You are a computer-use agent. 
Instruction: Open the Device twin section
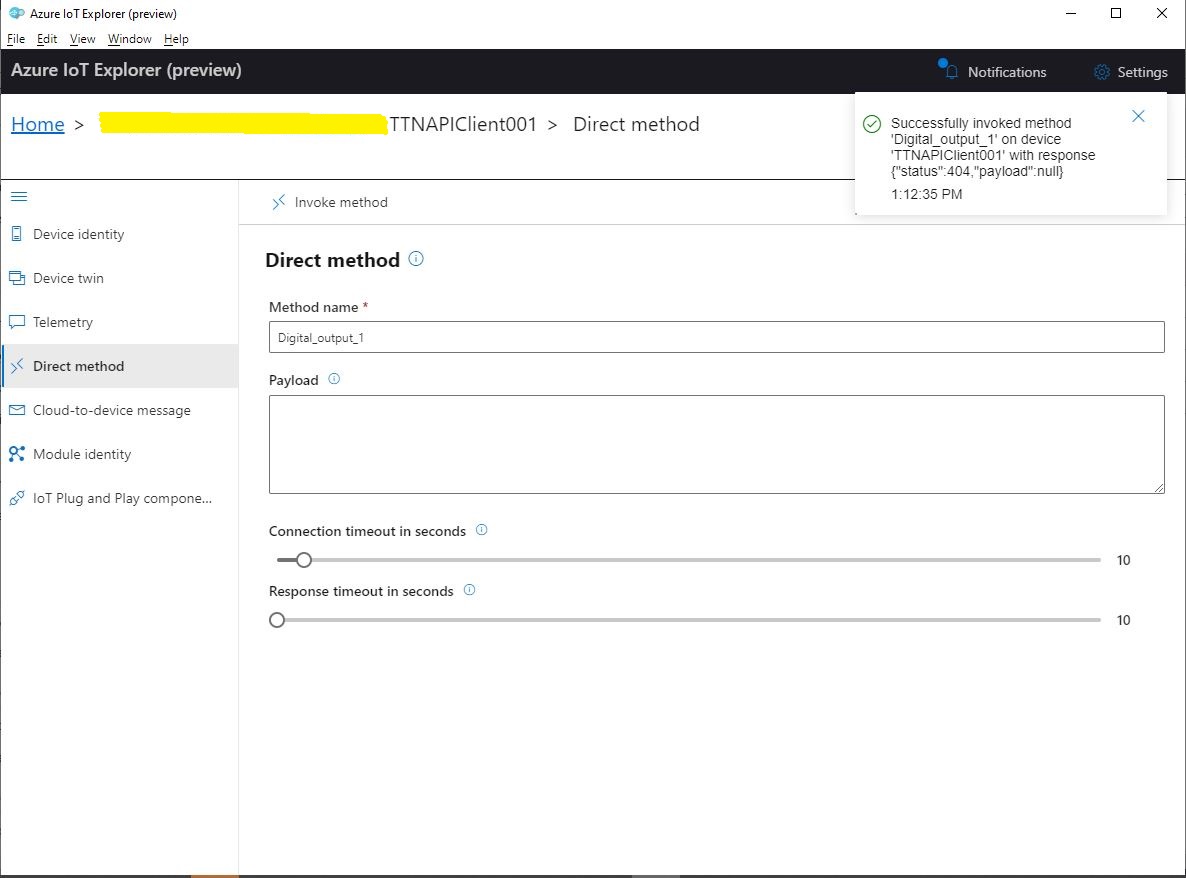click(x=68, y=278)
